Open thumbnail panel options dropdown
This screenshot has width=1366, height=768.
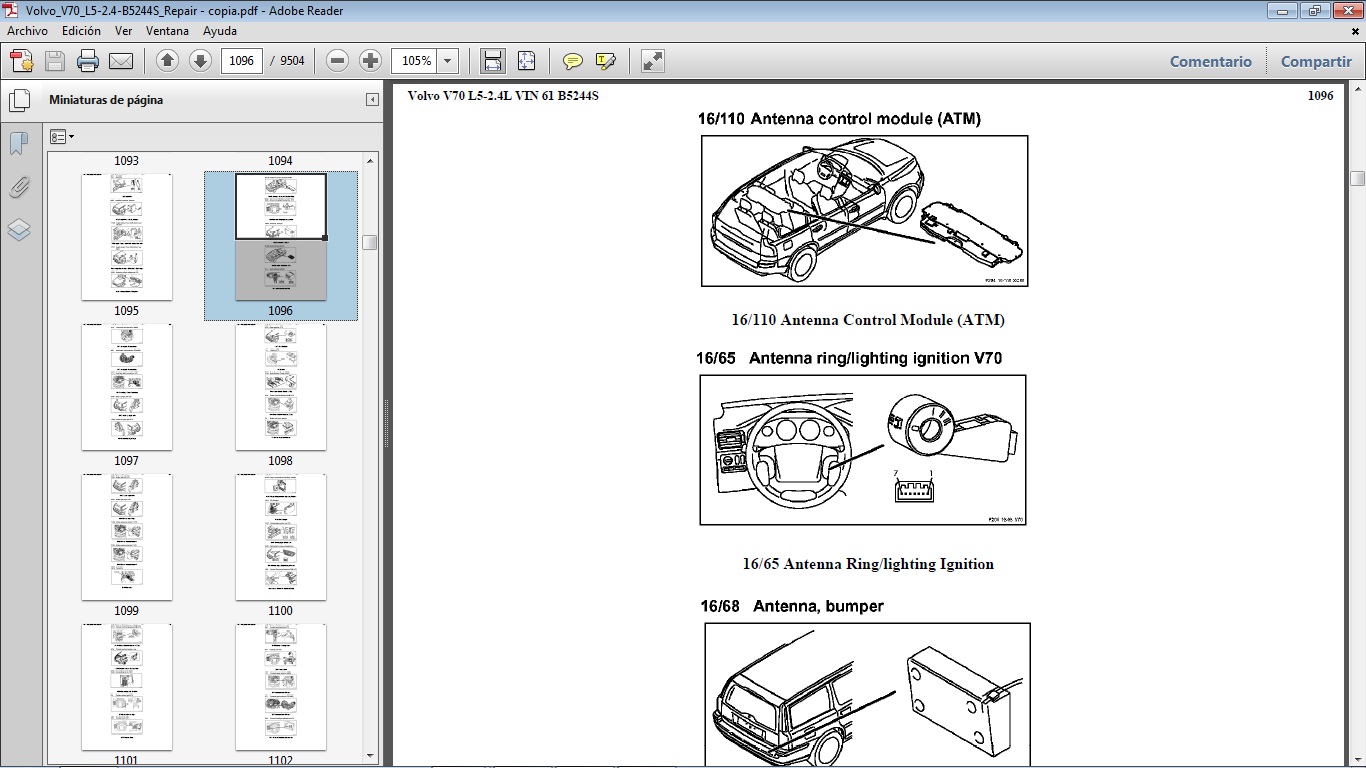(x=62, y=137)
